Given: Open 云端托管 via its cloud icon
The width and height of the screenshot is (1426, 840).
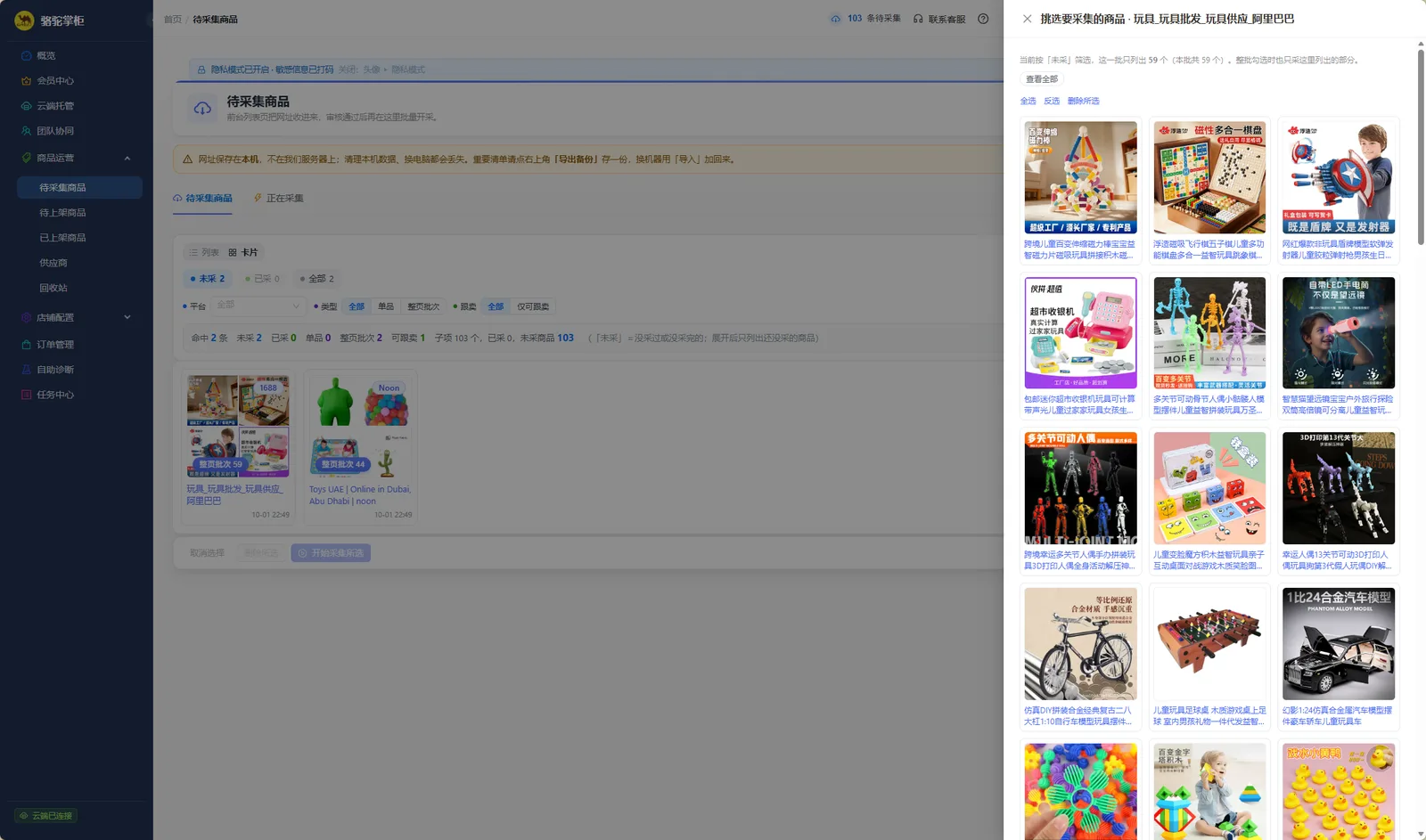Looking at the screenshot, I should pyautogui.click(x=26, y=105).
